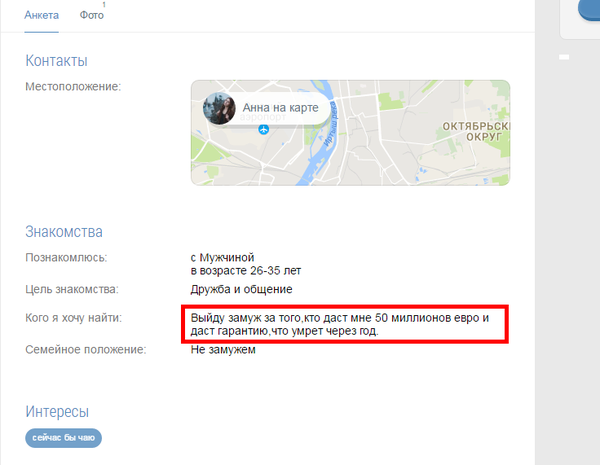The height and width of the screenshot is (465, 600).
Task: Click the Не замужем status text
Action: (x=223, y=349)
